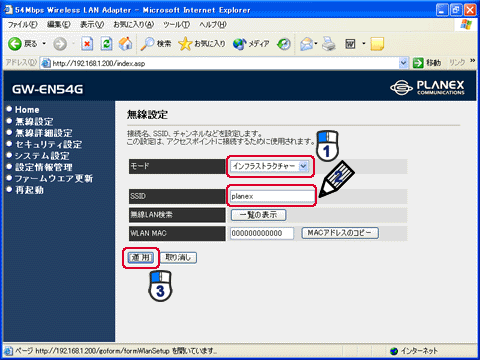Open the モード mode dropdown

[x=270, y=166]
